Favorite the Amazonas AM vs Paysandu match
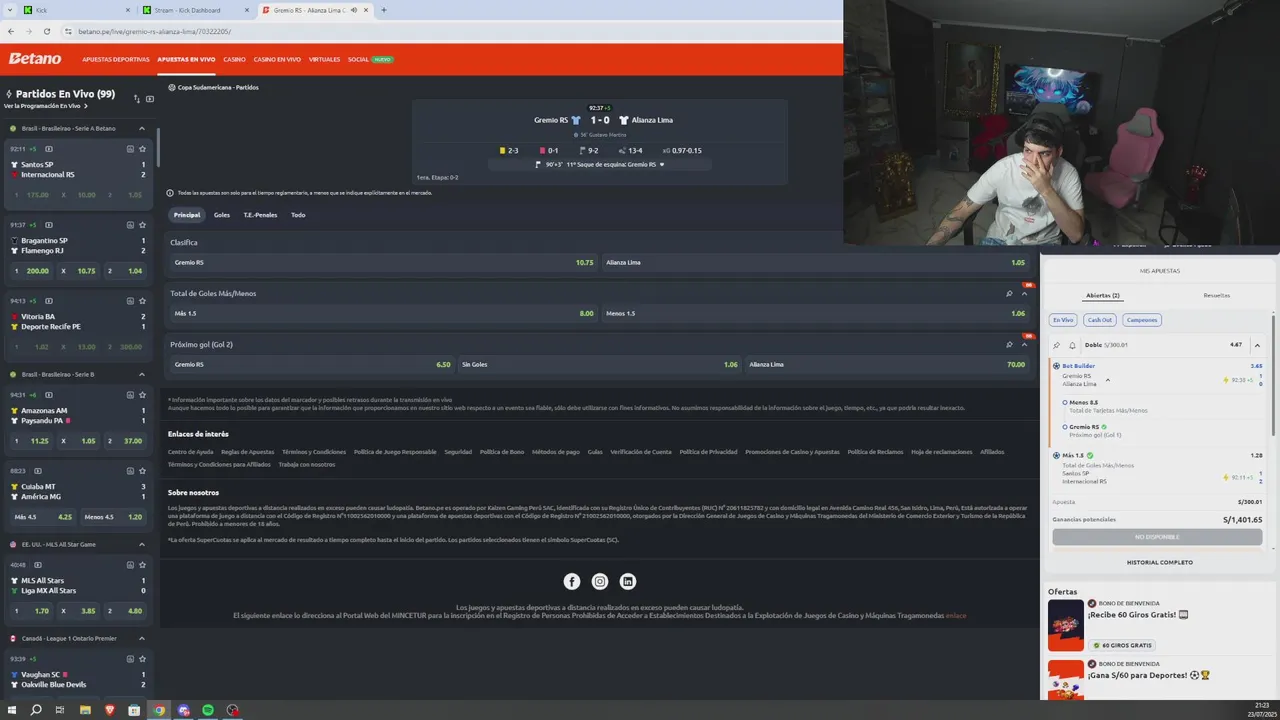The height and width of the screenshot is (720, 1280). 143,395
